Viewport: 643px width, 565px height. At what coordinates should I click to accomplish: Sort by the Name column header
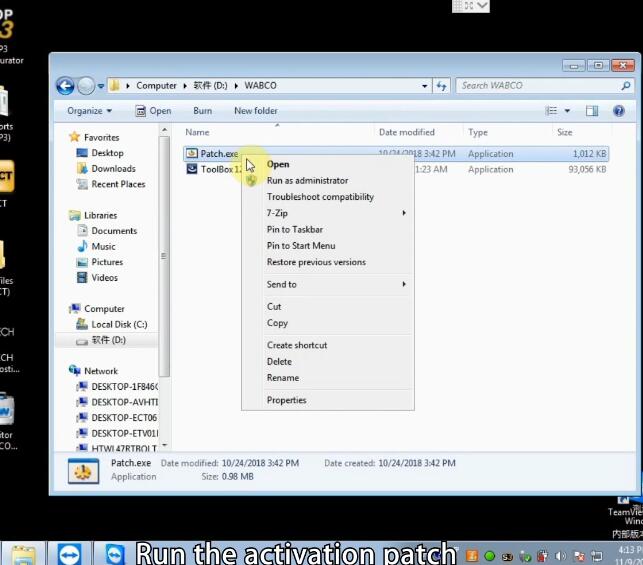pos(197,132)
